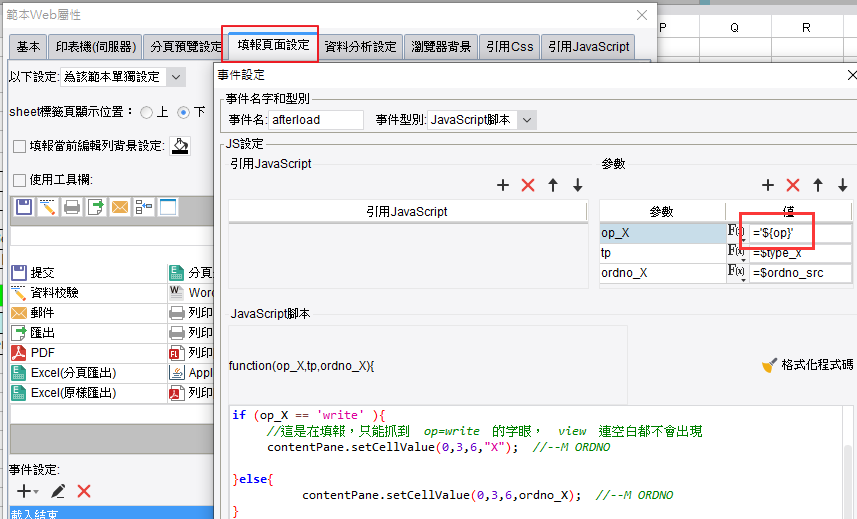Select sheet標籤頁 position 上 radio
This screenshot has height=519, width=857.
coord(146,113)
